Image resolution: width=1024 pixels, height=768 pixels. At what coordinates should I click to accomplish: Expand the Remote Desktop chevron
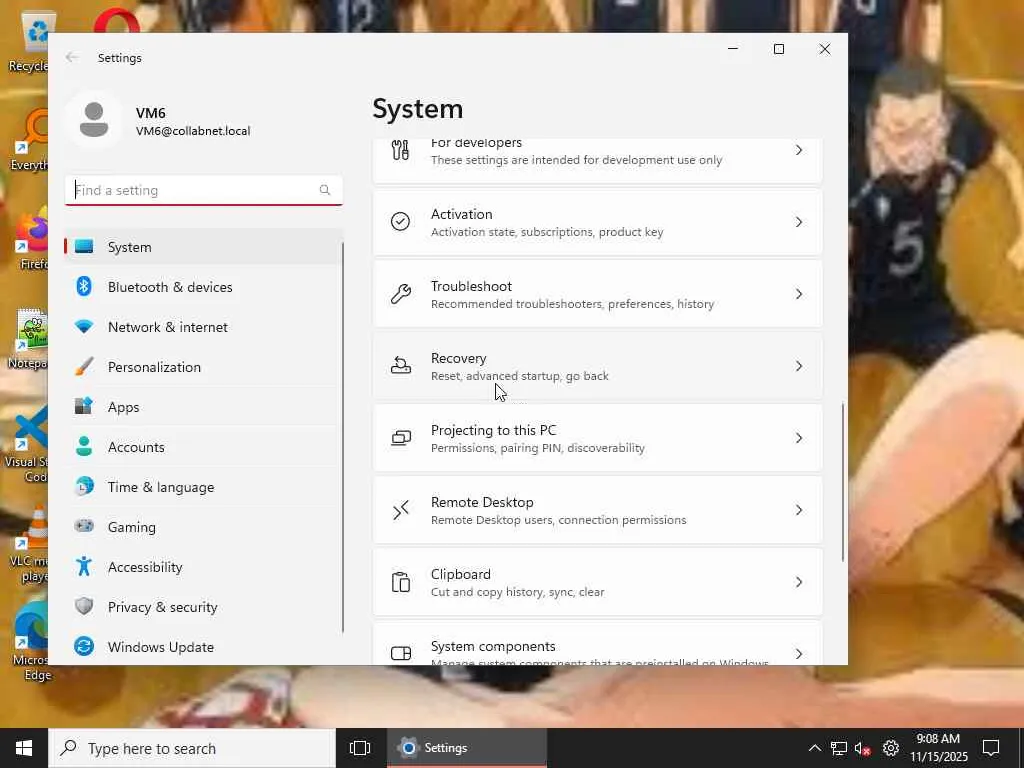(x=799, y=509)
